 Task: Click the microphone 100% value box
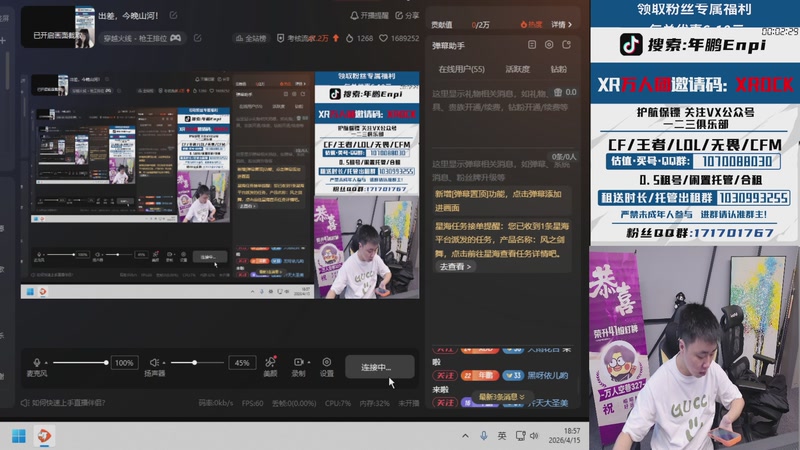click(124, 363)
